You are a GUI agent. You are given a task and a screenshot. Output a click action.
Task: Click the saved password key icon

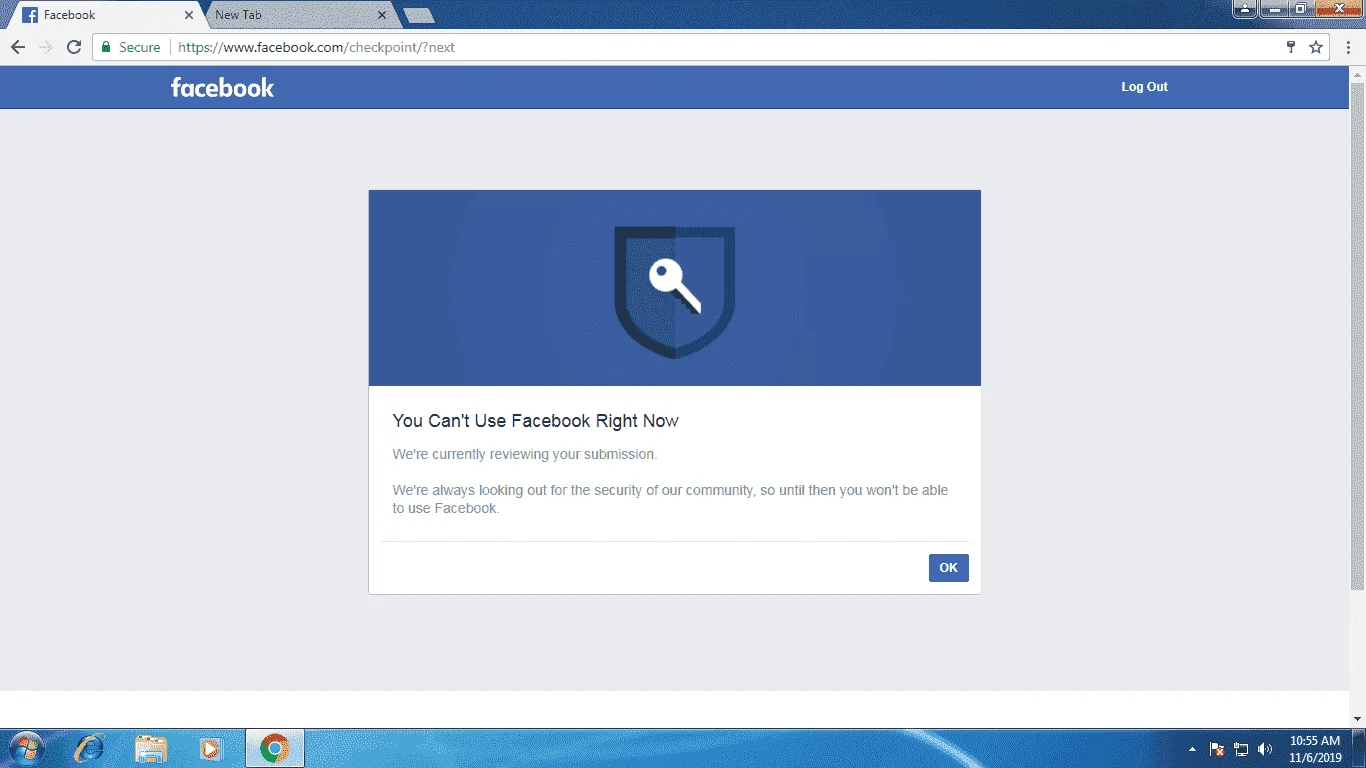pos(1291,47)
